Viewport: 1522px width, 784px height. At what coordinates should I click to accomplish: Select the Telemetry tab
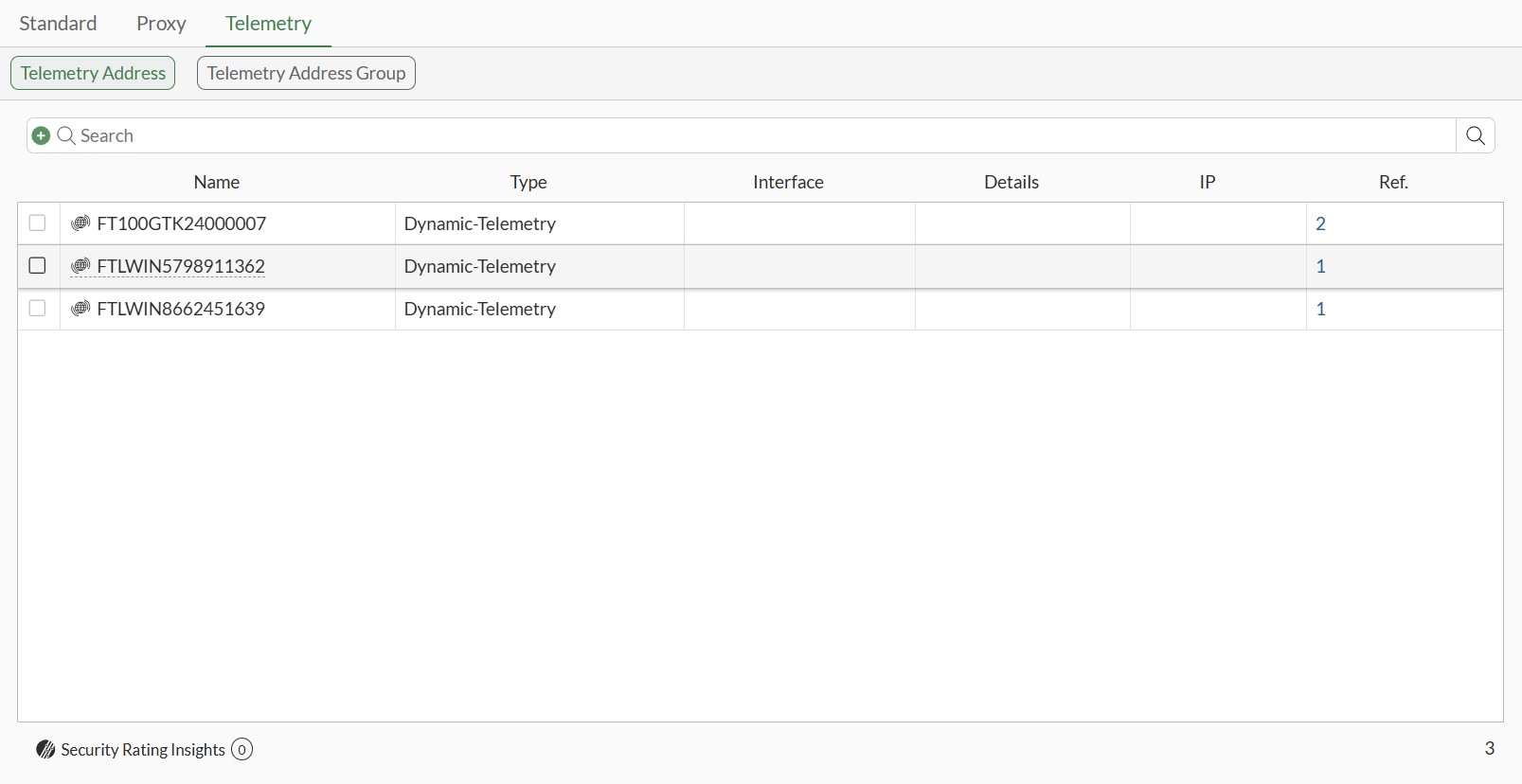pos(268,24)
